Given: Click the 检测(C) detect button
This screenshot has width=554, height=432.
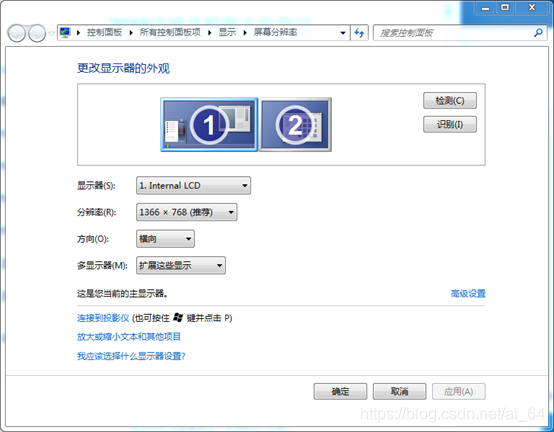Looking at the screenshot, I should tap(450, 101).
